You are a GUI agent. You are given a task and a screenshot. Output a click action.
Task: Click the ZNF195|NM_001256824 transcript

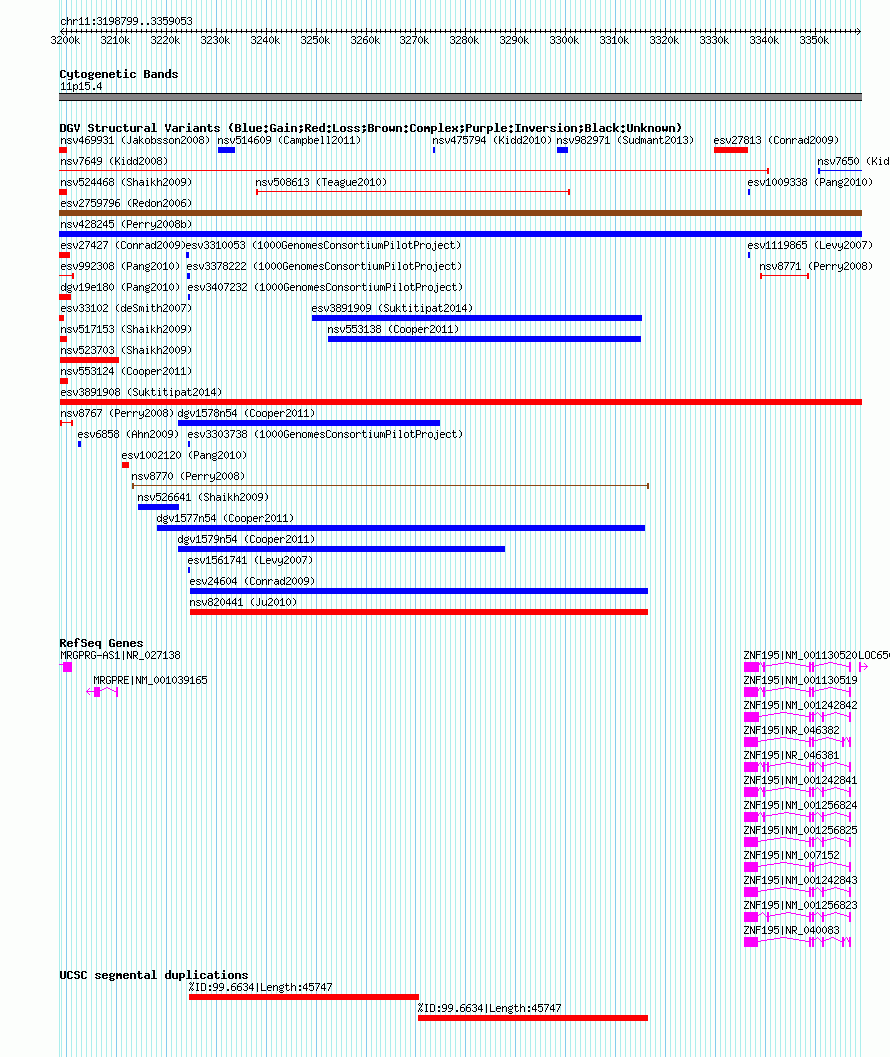[x=797, y=817]
